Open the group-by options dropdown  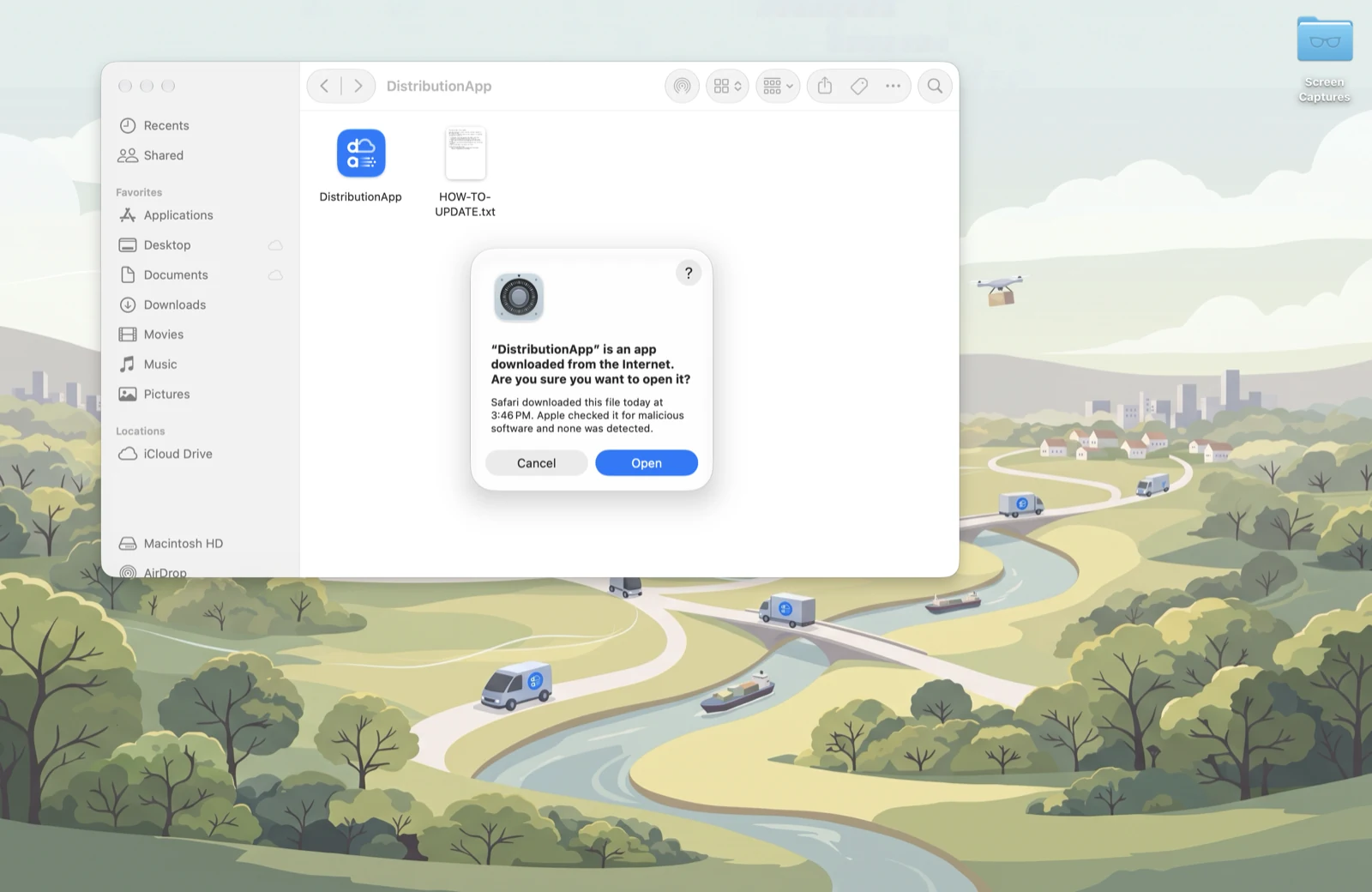778,86
